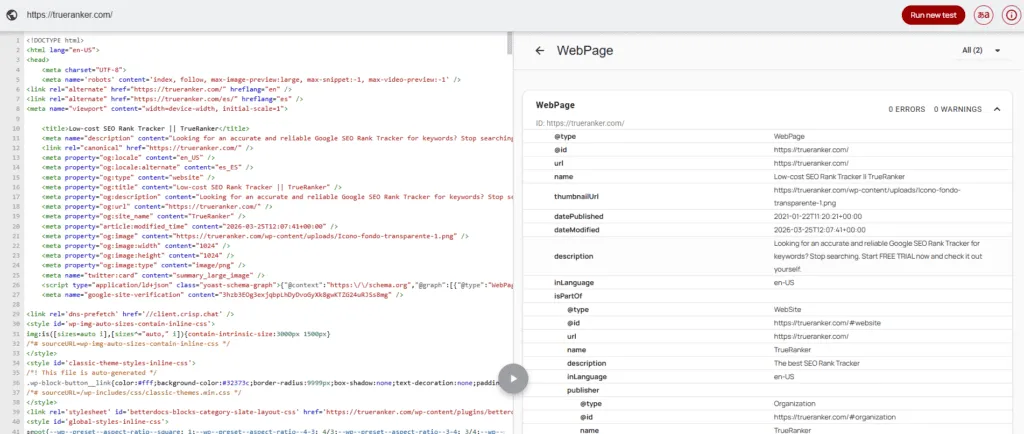The height and width of the screenshot is (434, 1024).
Task: Click the round play button on divider
Action: point(513,379)
